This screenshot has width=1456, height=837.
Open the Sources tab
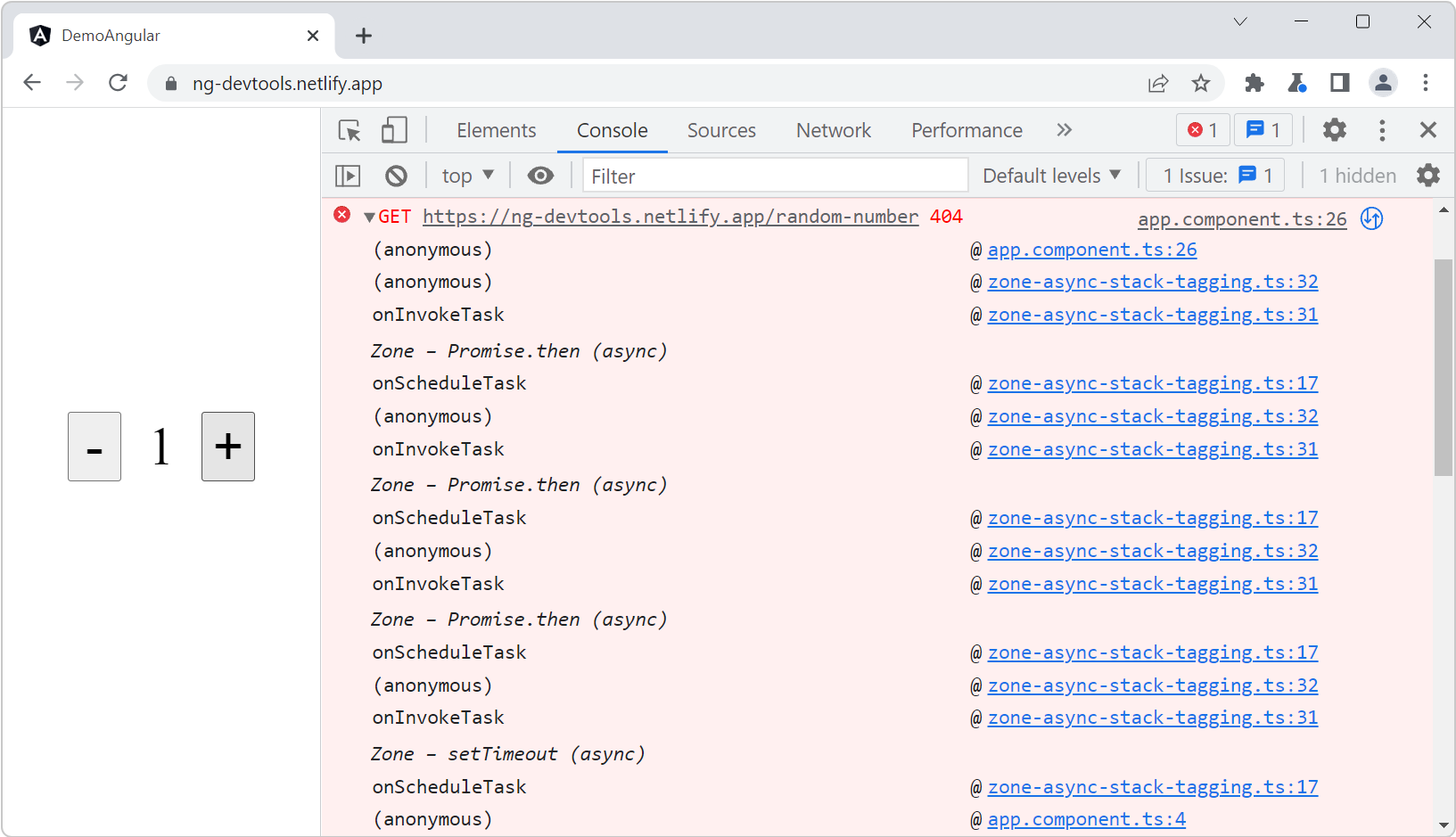click(720, 130)
